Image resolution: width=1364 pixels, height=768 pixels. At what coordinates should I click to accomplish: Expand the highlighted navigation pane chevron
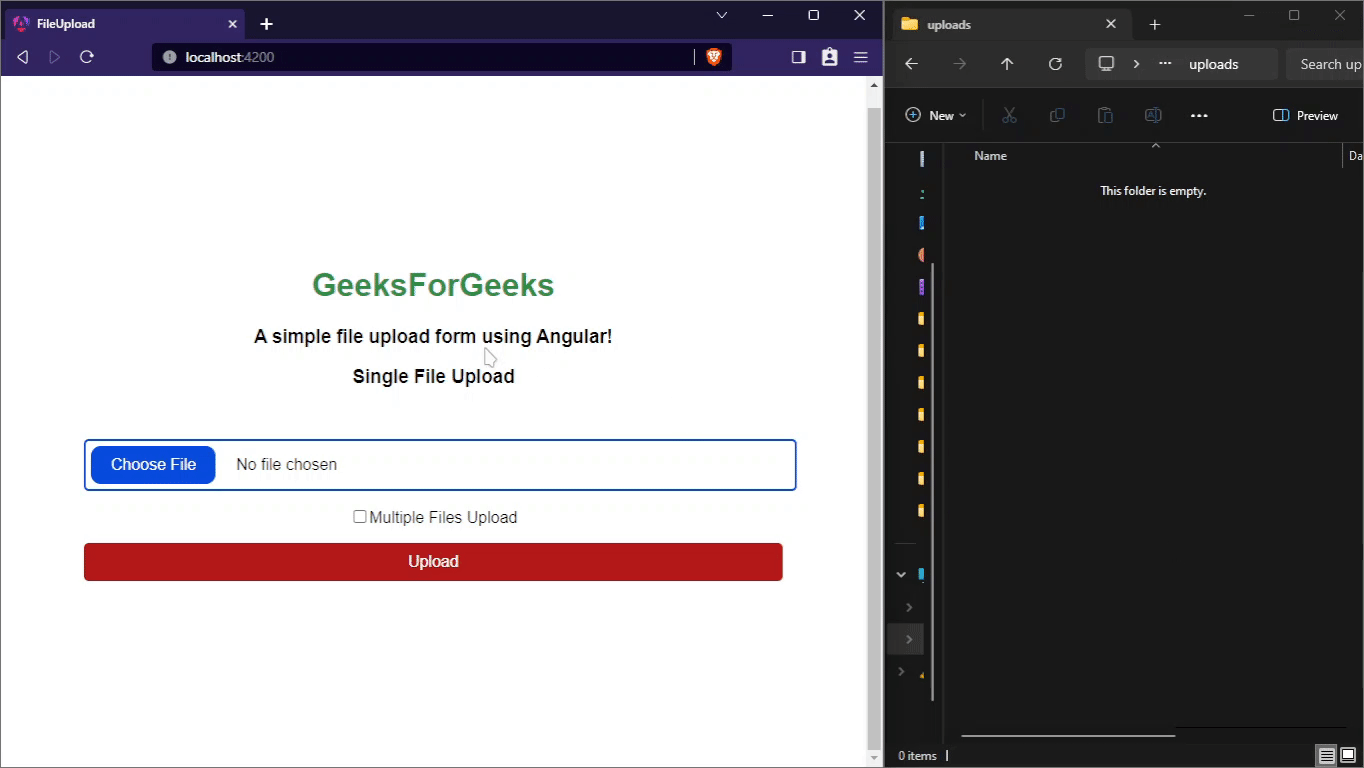click(x=908, y=639)
